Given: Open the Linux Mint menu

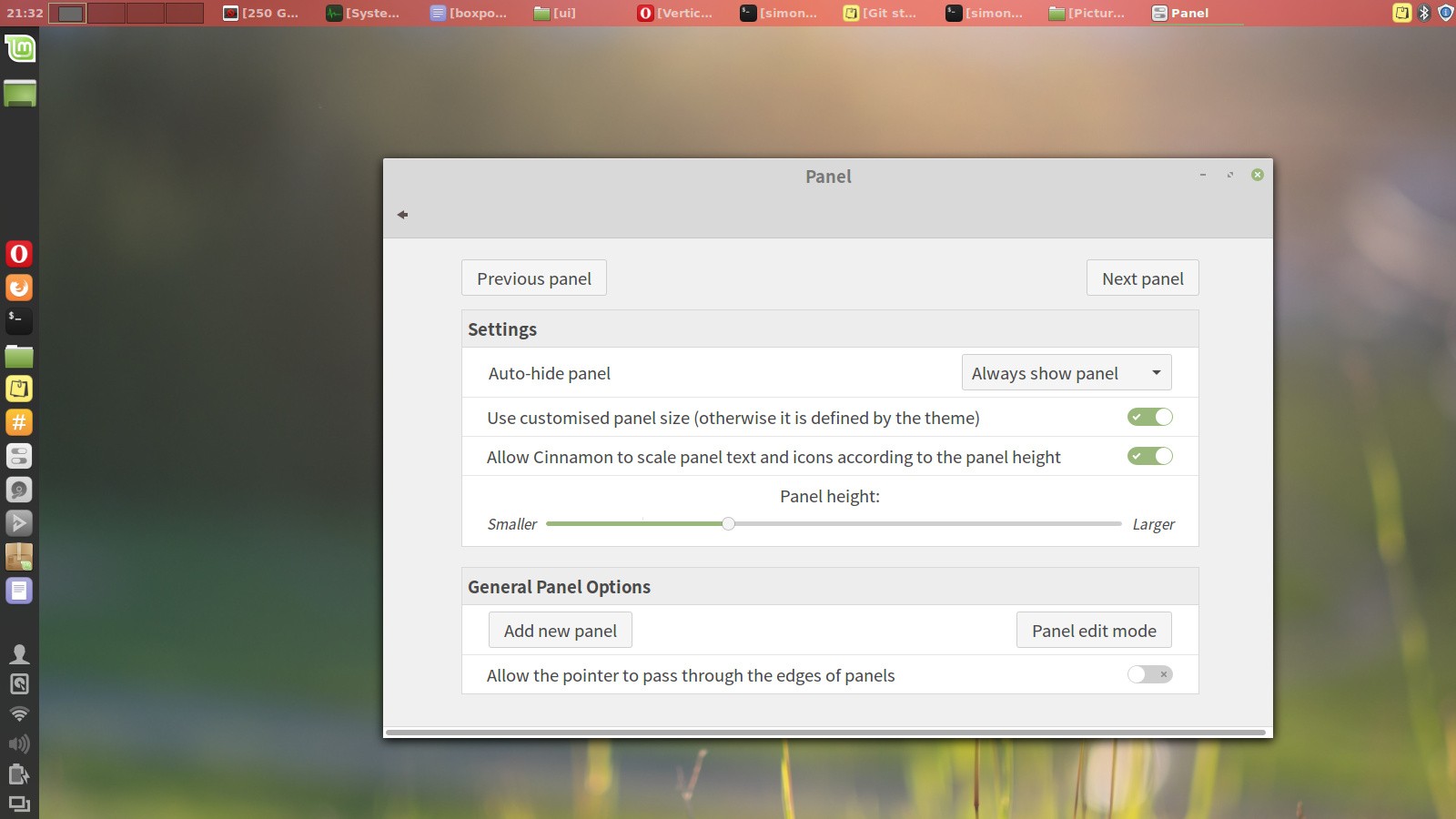Looking at the screenshot, I should pos(19,48).
